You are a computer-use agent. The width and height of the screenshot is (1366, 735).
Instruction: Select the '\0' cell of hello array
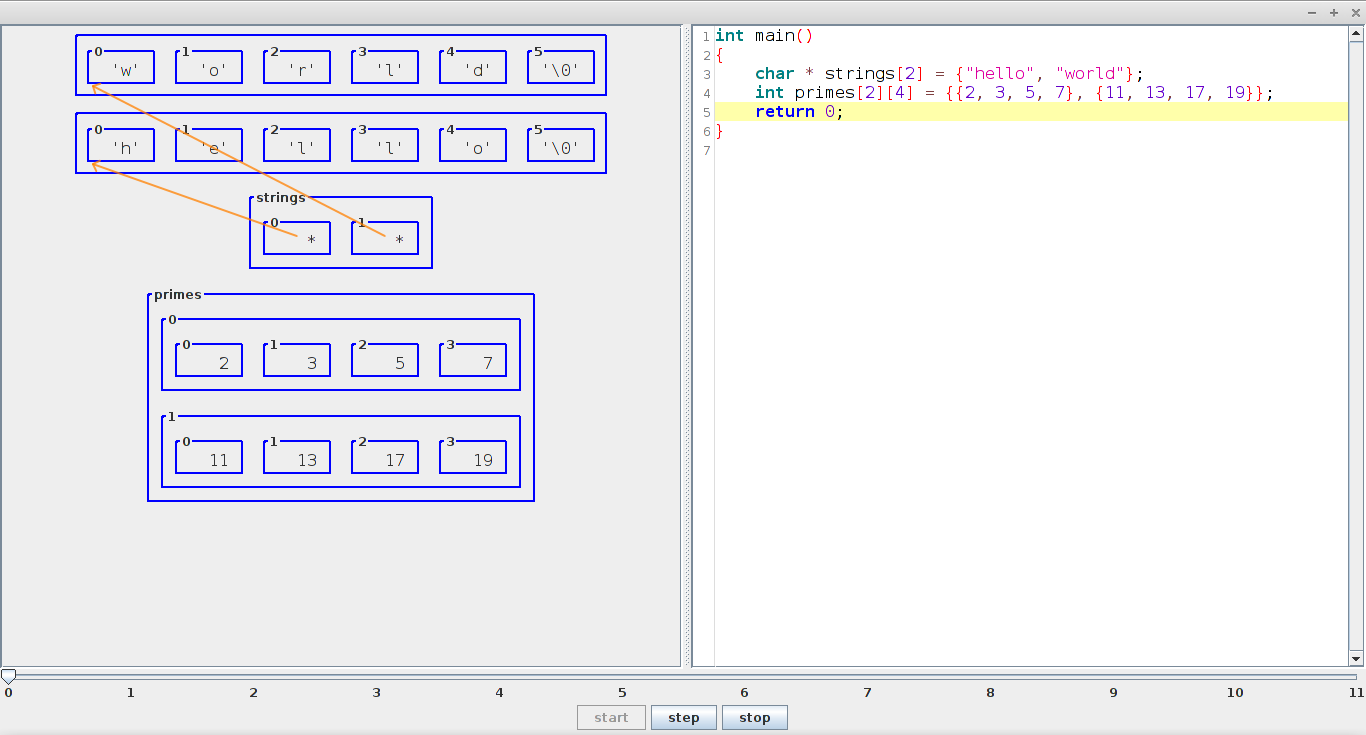(x=561, y=145)
